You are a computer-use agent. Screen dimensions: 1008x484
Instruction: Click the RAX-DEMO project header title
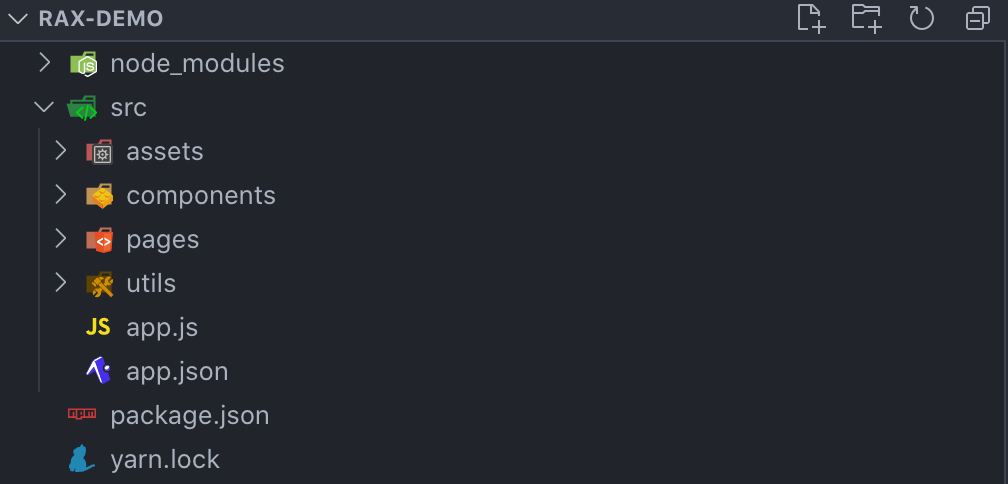(x=101, y=19)
